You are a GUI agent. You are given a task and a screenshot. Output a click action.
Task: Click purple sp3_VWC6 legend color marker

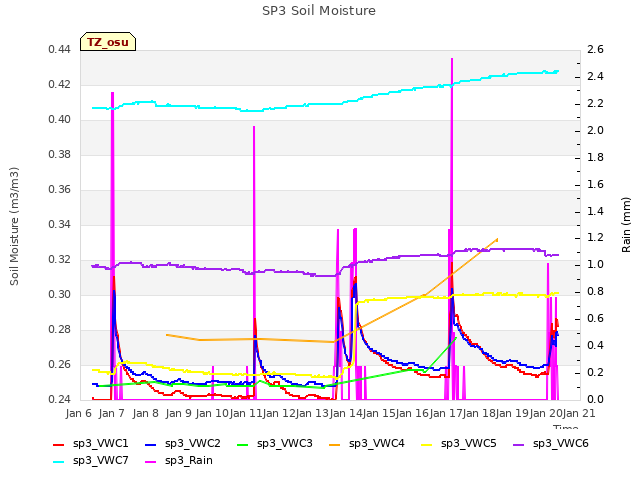[x=519, y=445]
